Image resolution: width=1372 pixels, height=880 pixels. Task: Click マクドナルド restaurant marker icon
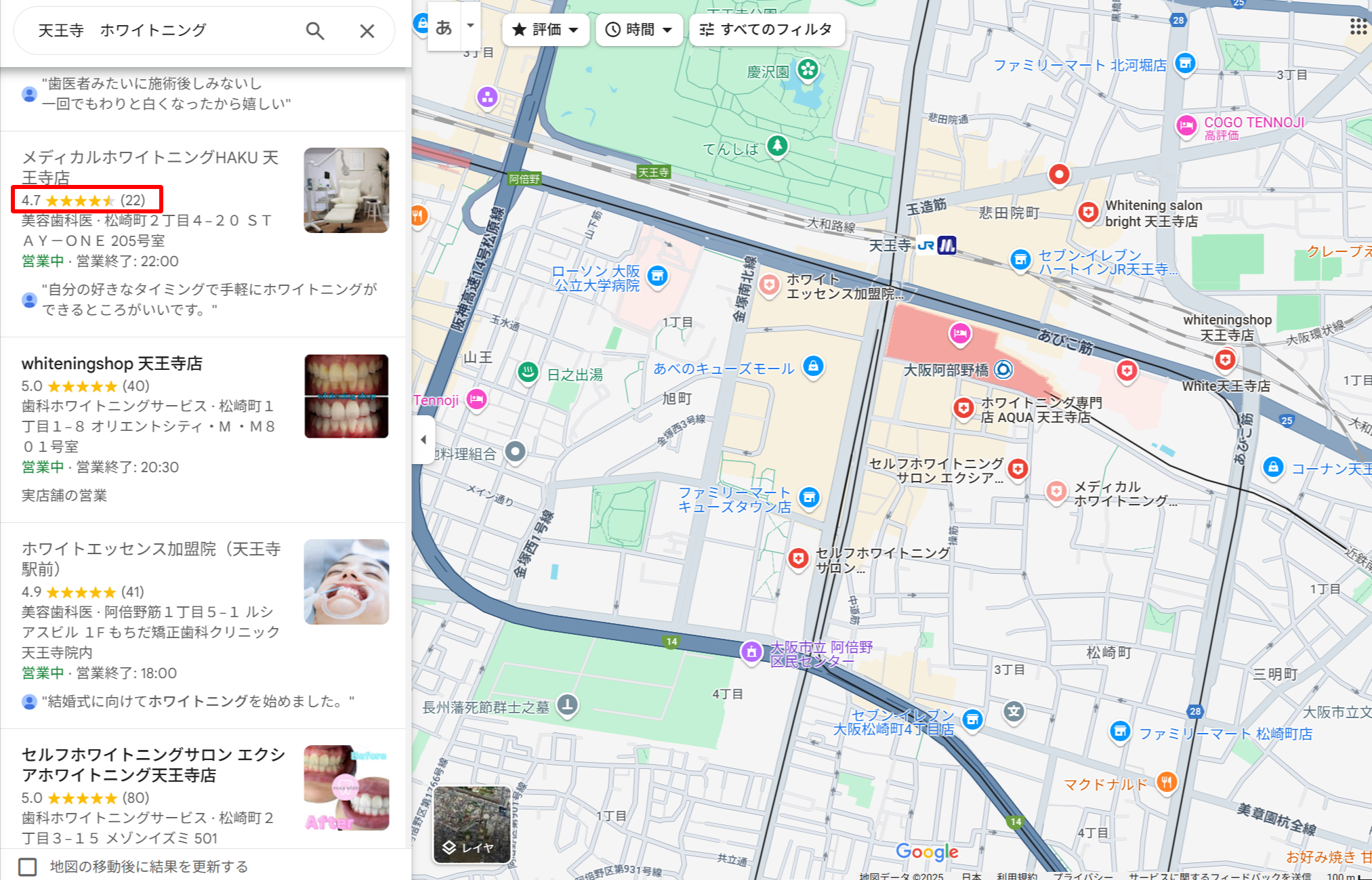pyautogui.click(x=1166, y=783)
